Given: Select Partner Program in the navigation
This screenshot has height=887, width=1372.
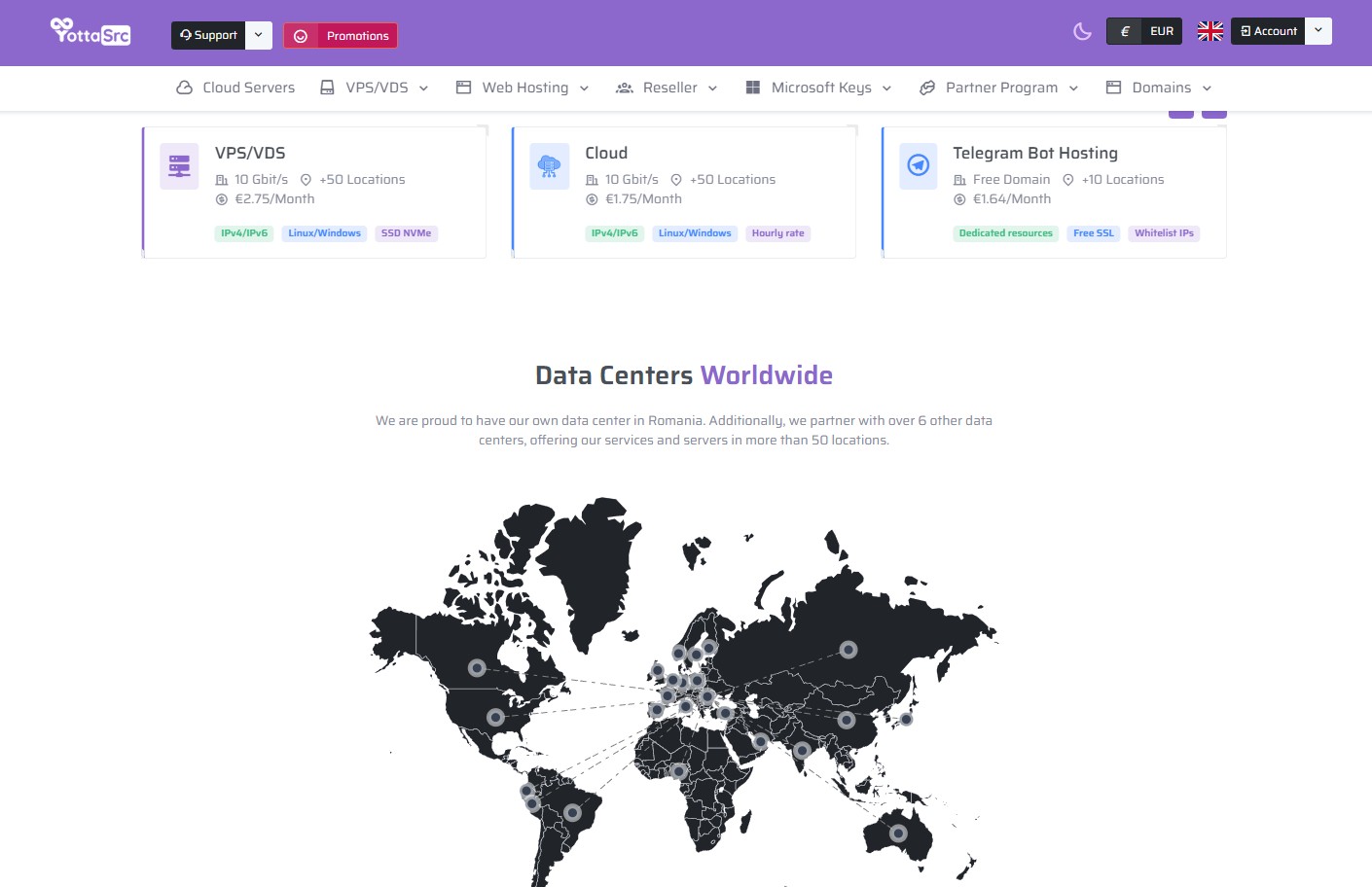Looking at the screenshot, I should (1000, 88).
